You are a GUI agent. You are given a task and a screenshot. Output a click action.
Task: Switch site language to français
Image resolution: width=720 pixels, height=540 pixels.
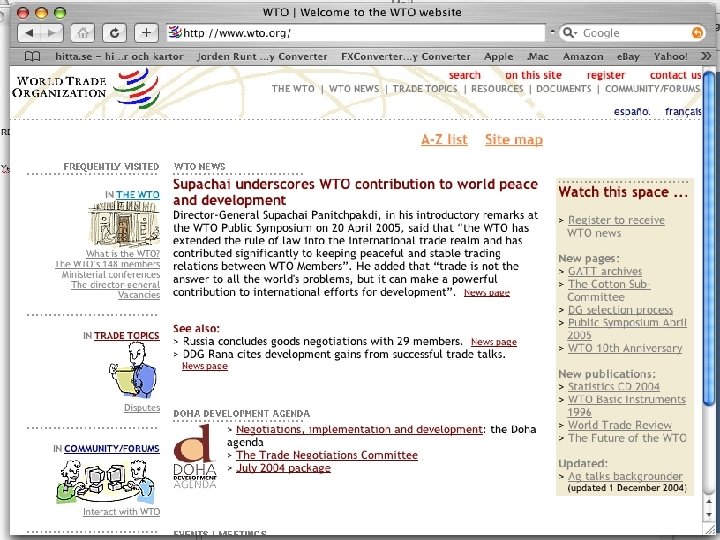(683, 112)
